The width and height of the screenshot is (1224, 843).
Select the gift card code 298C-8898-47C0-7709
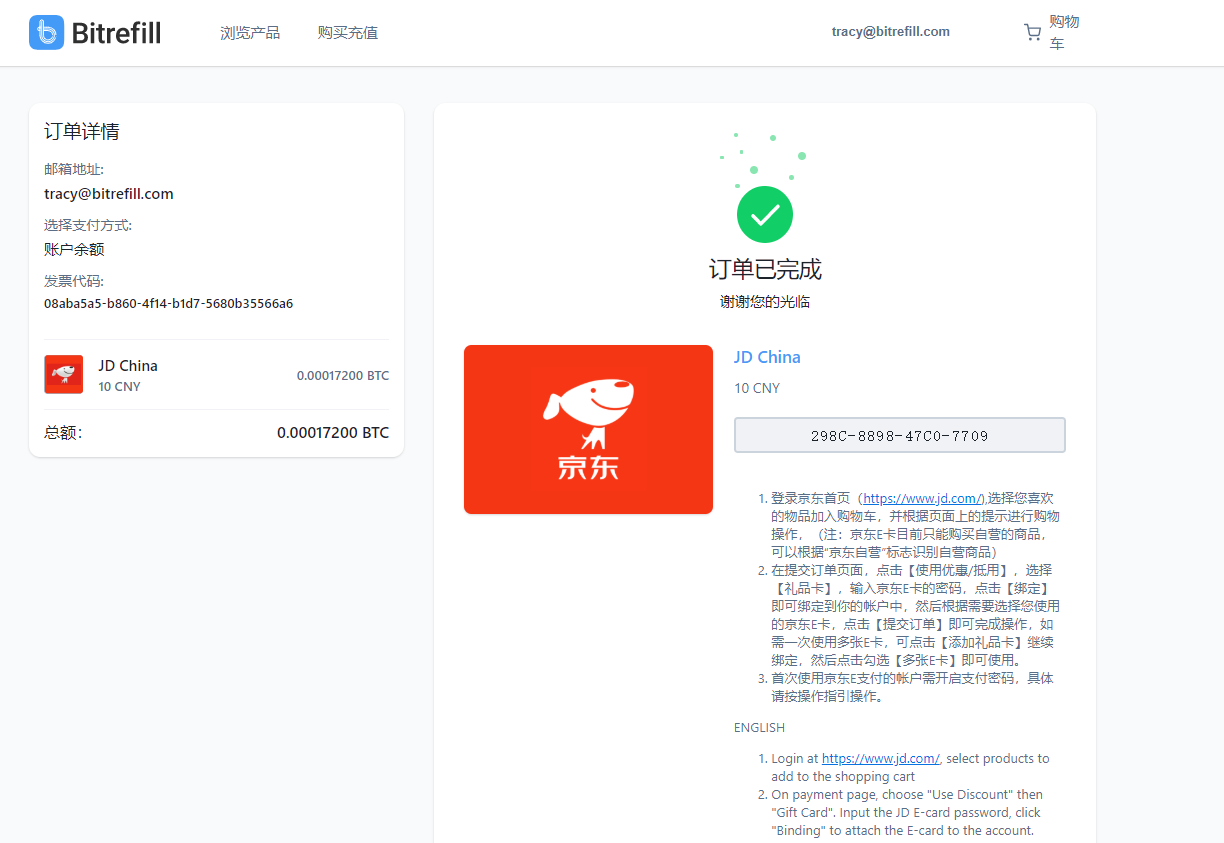pyautogui.click(x=899, y=434)
